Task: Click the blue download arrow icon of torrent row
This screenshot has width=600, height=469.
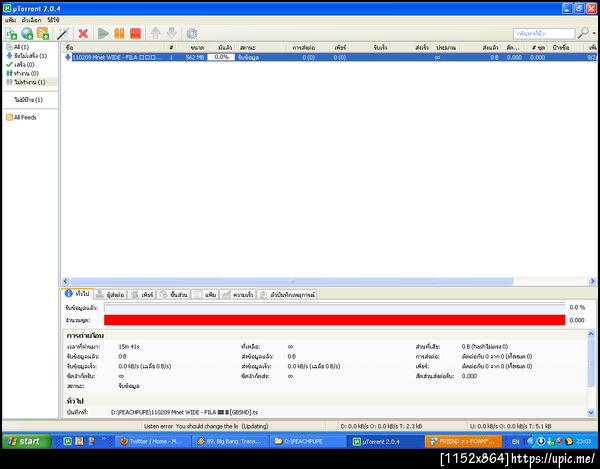Action: coord(68,57)
